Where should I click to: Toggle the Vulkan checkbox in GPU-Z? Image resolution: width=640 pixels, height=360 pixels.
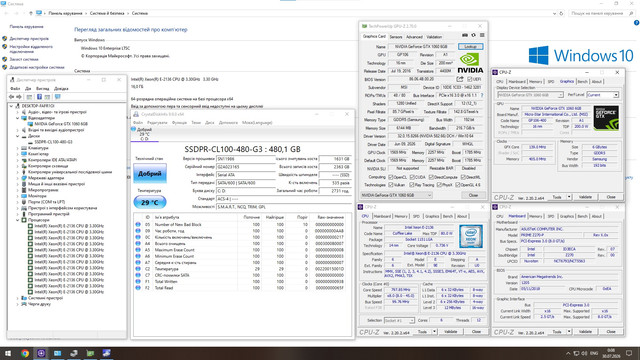click(391, 185)
